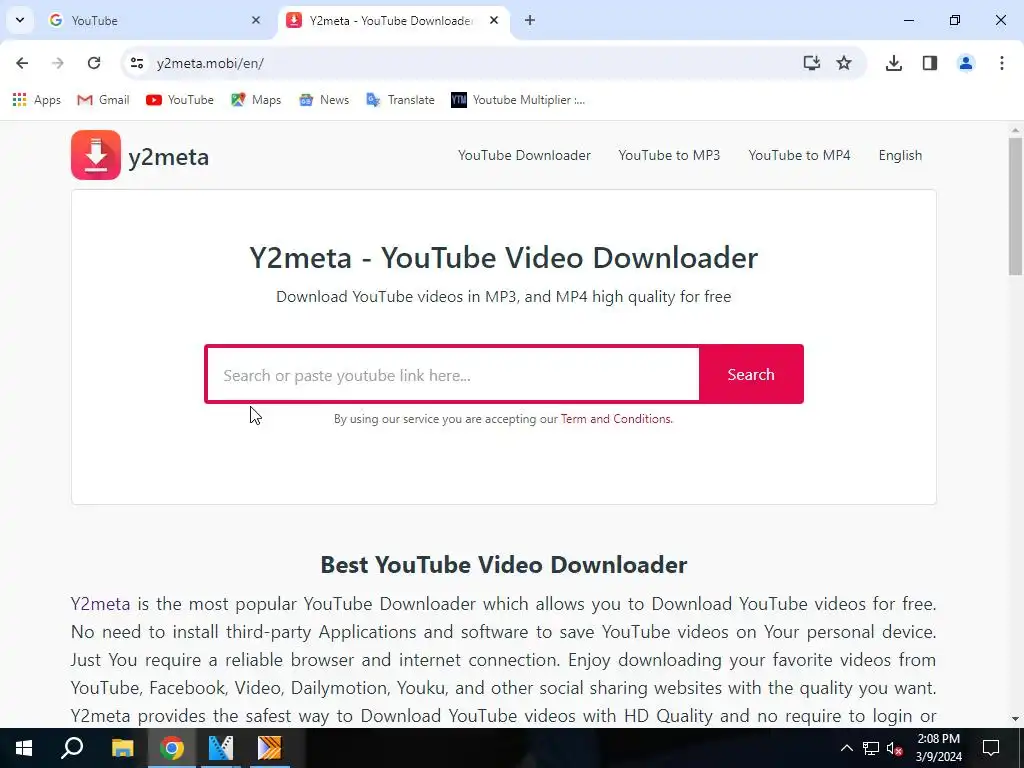This screenshot has height=768, width=1024.
Task: Open the Translate bookmark
Action: [x=400, y=100]
